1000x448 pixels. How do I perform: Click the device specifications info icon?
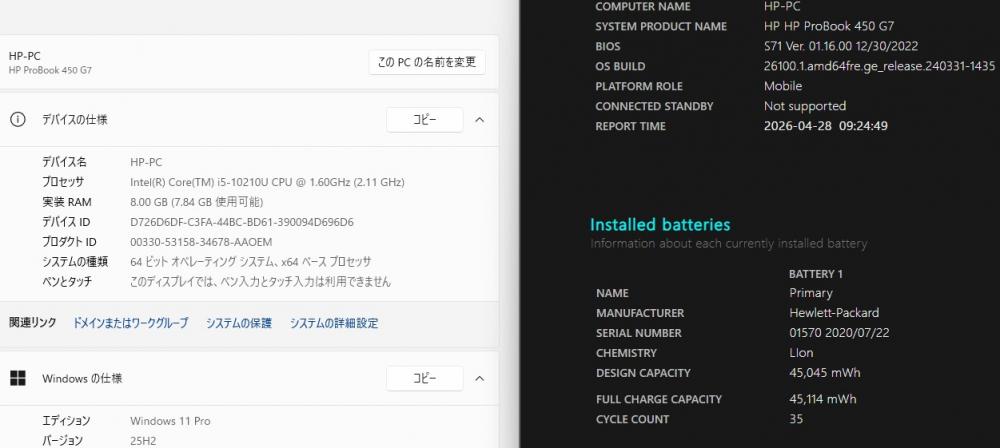(x=18, y=119)
